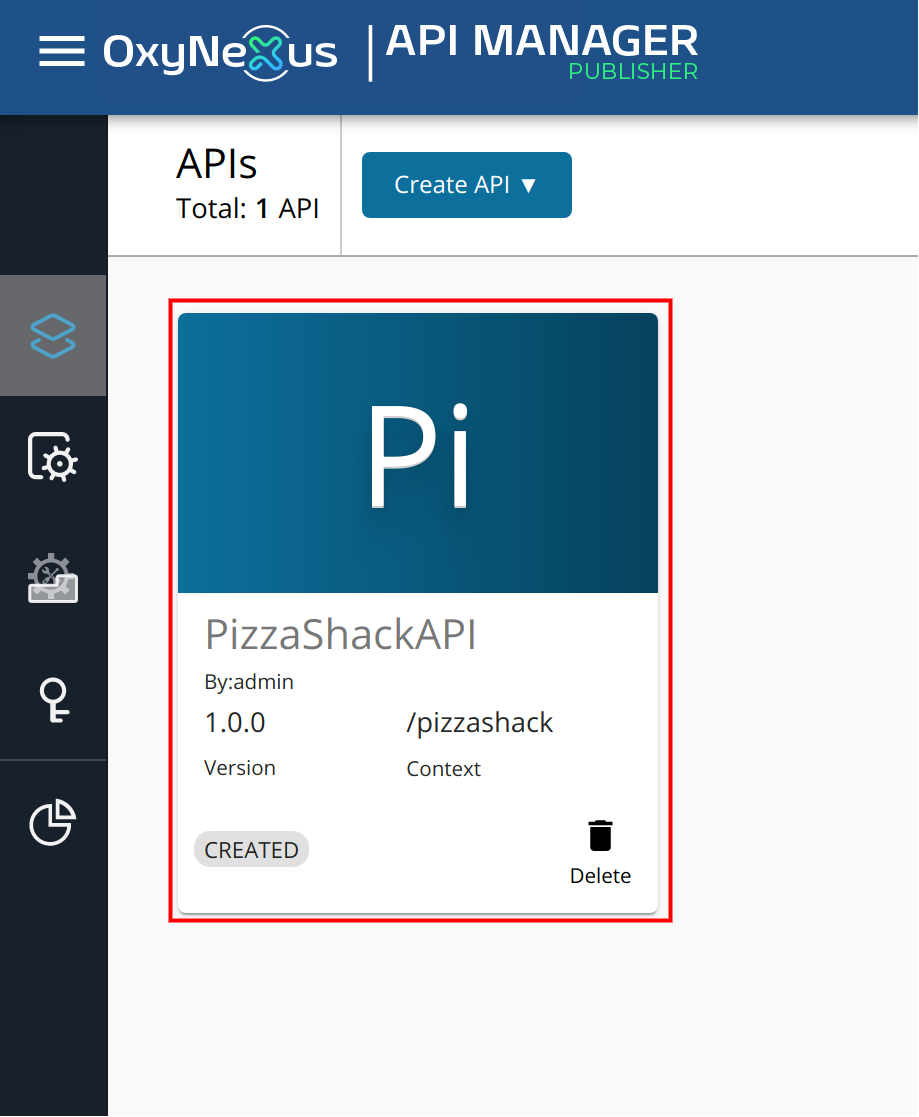The image size is (919, 1117).
Task: Open the PizzaShackAPI title link
Action: click(341, 634)
